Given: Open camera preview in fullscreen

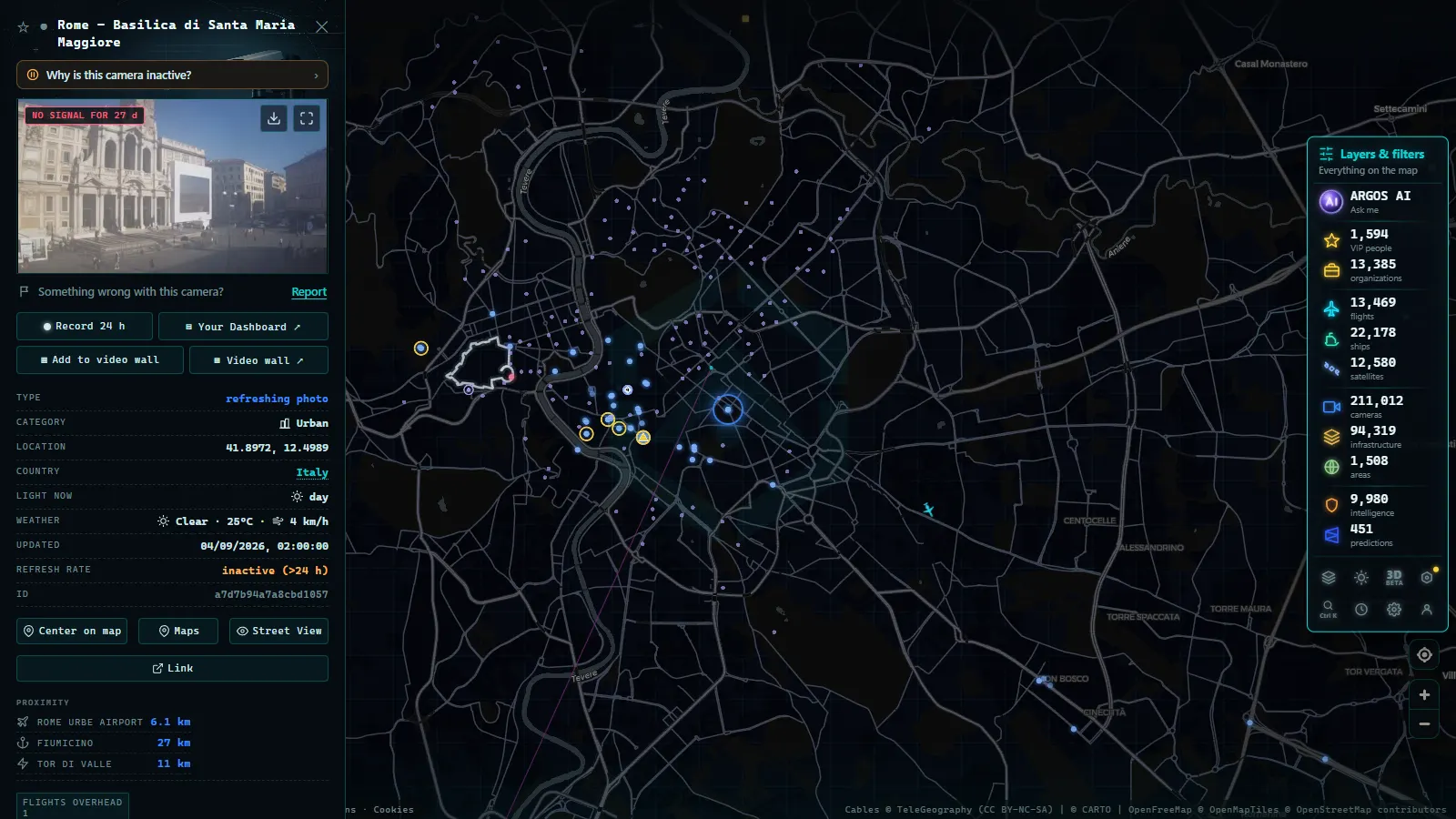Looking at the screenshot, I should tap(307, 118).
